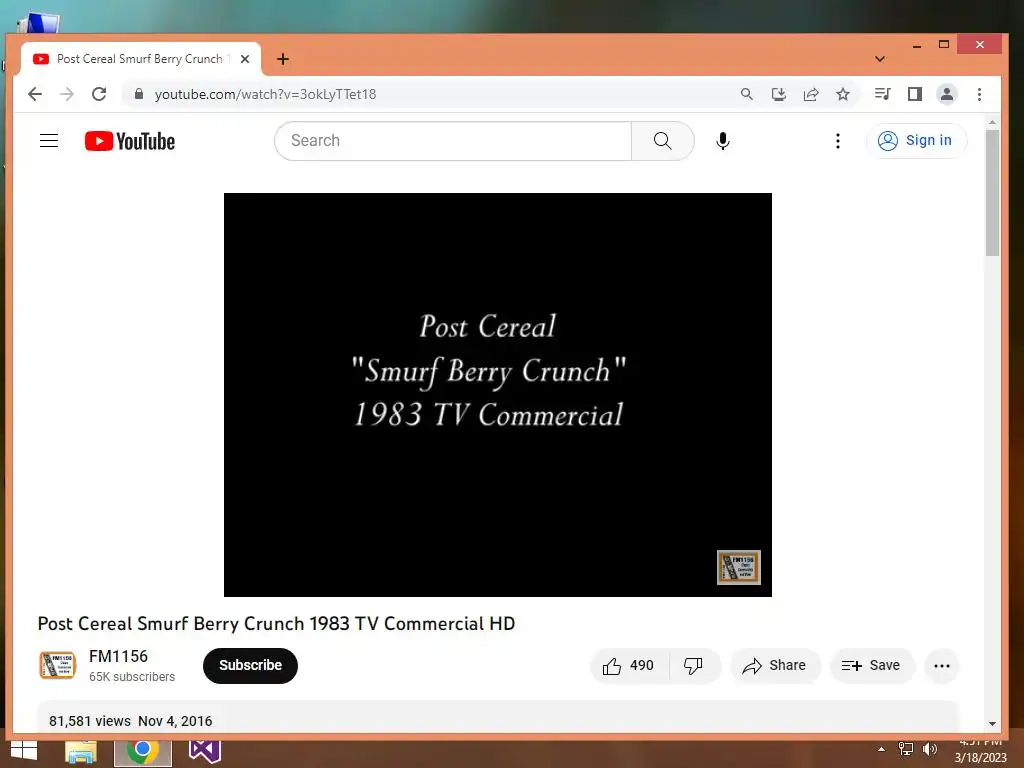Click the video player to play
The image size is (1024, 768).
pos(498,394)
